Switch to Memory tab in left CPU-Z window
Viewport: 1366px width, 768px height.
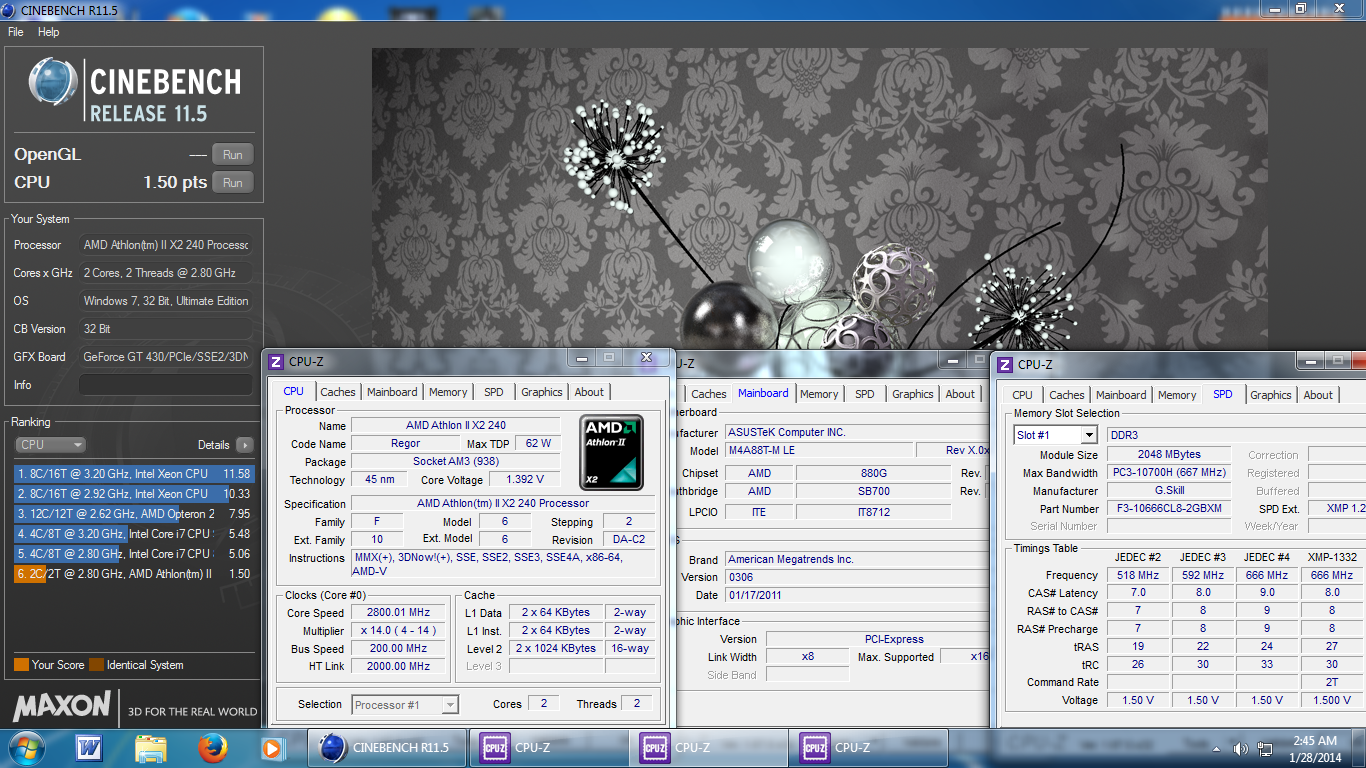coord(448,392)
